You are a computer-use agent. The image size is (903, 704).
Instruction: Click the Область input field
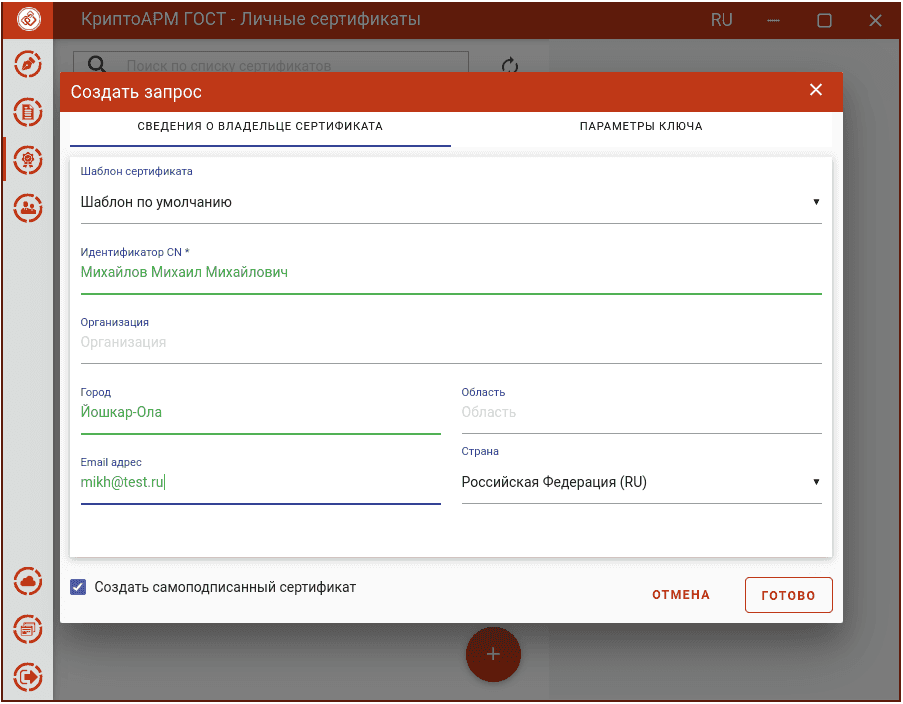642,412
